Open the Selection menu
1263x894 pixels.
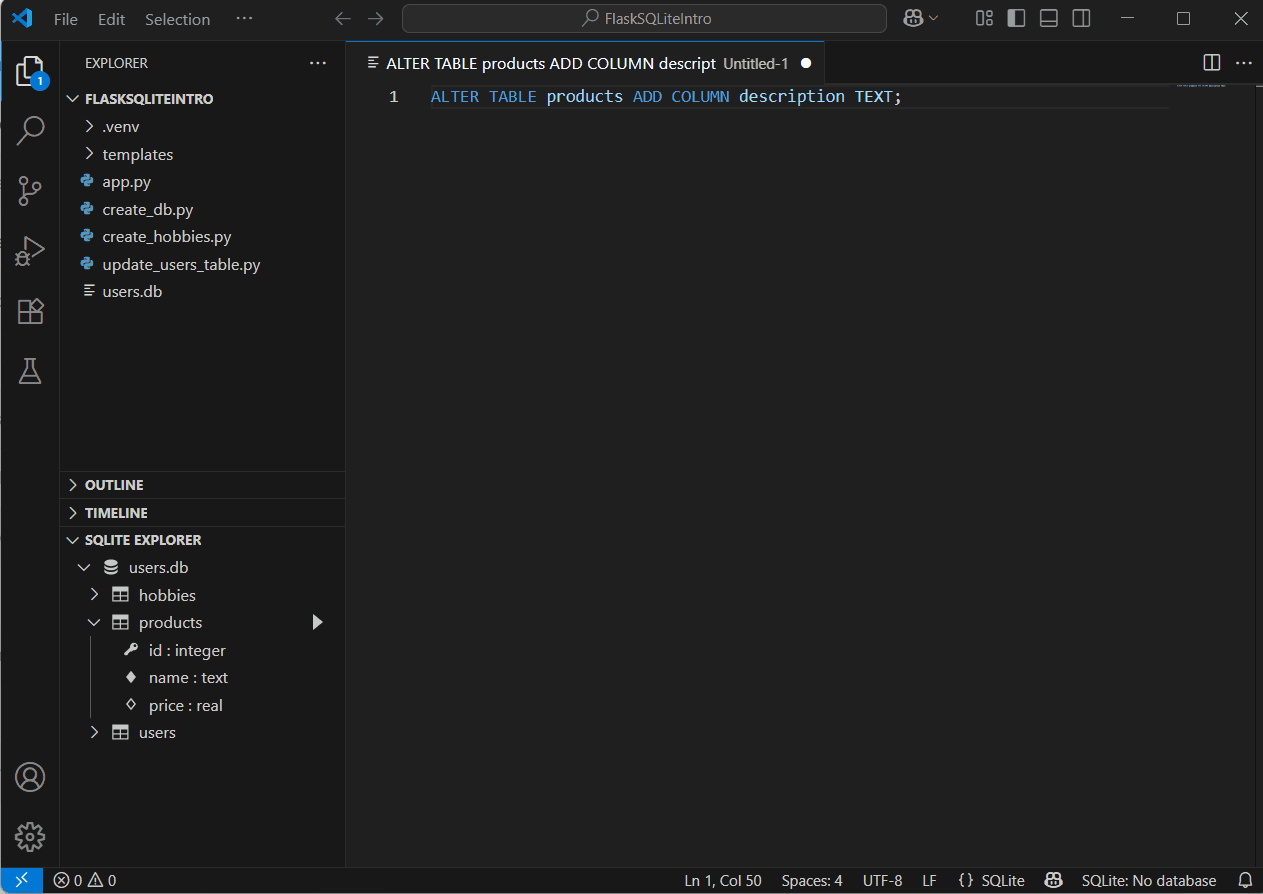pos(177,19)
